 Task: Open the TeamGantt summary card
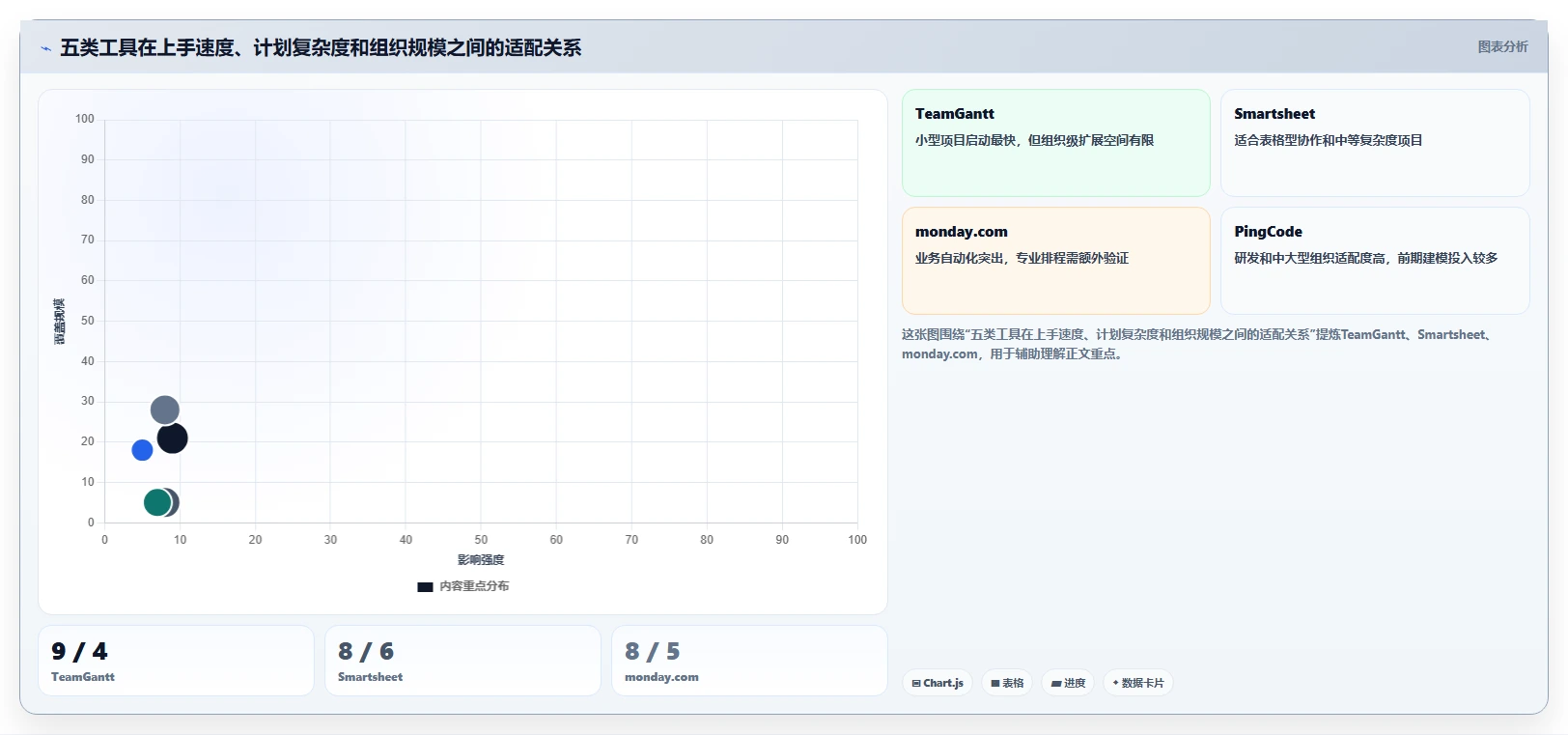[1055, 143]
